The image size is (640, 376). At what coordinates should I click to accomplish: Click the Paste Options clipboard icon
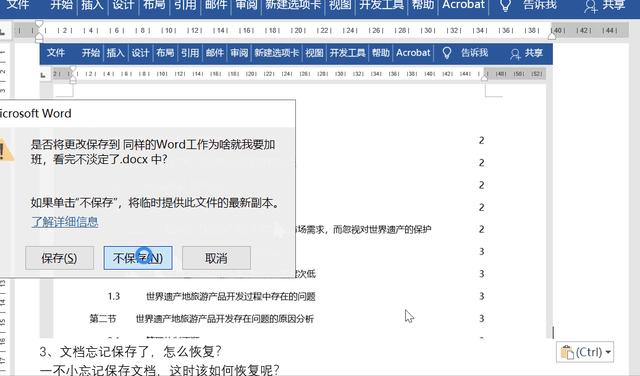(x=567, y=352)
